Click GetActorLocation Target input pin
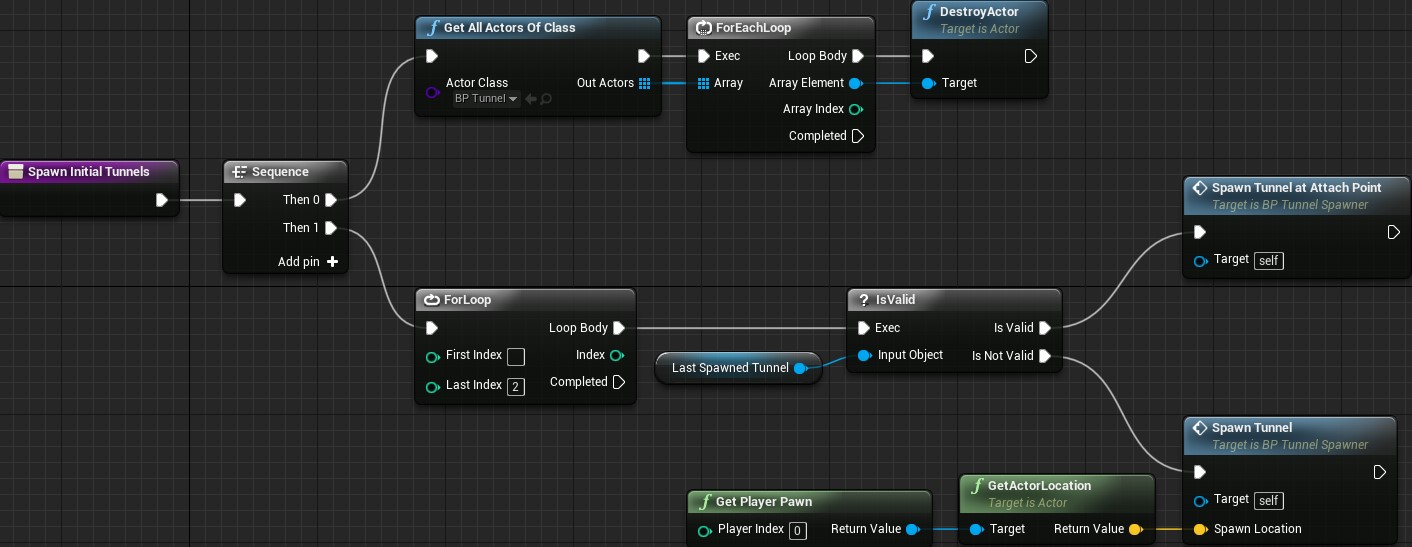This screenshot has width=1412, height=547. (x=974, y=529)
